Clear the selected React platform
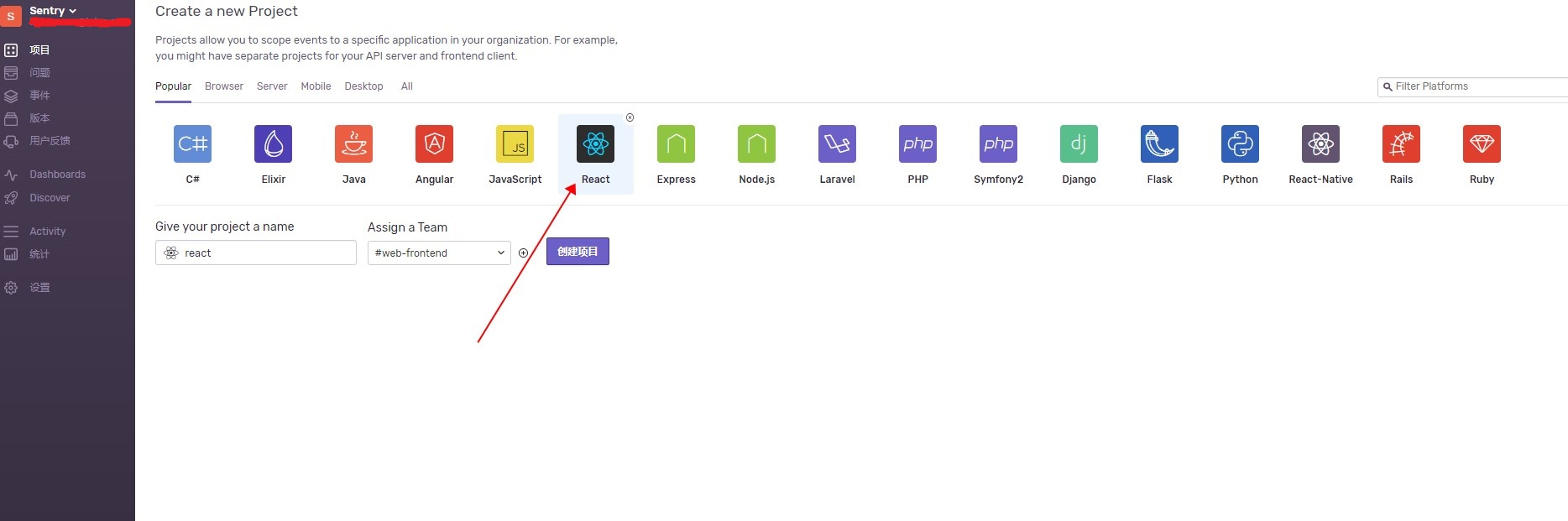 (x=630, y=117)
